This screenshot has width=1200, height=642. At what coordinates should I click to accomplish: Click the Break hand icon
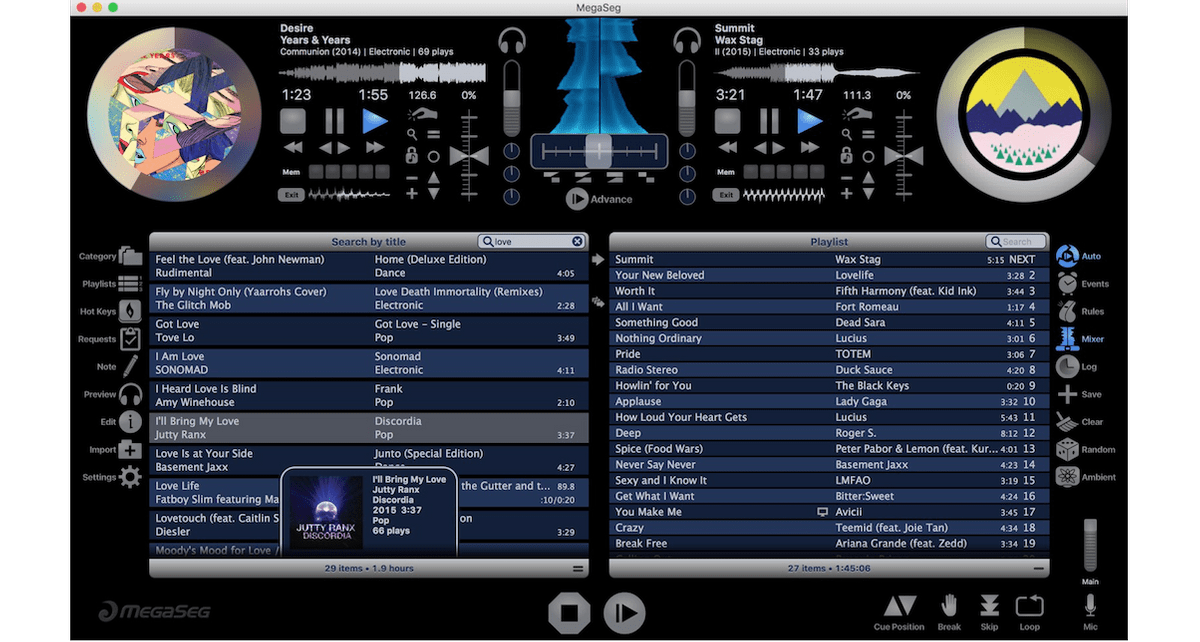(x=949, y=605)
